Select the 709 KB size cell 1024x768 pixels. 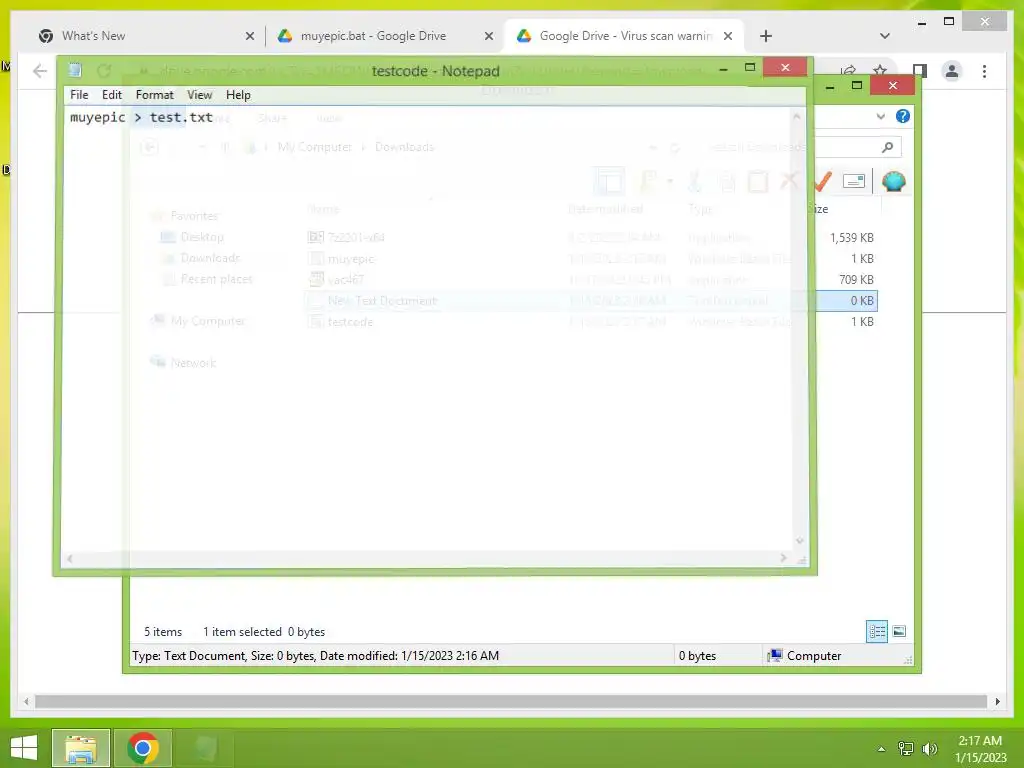tap(856, 280)
